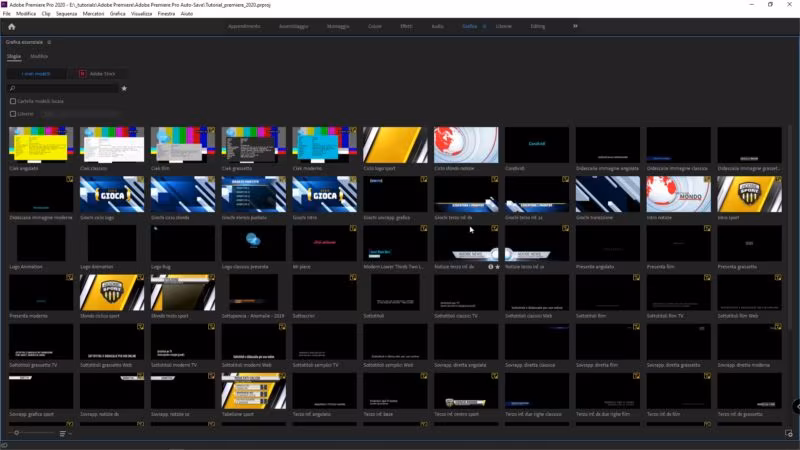The image size is (800, 450).
Task: Click the Adobe Stock red logo icon
Action: [82, 74]
